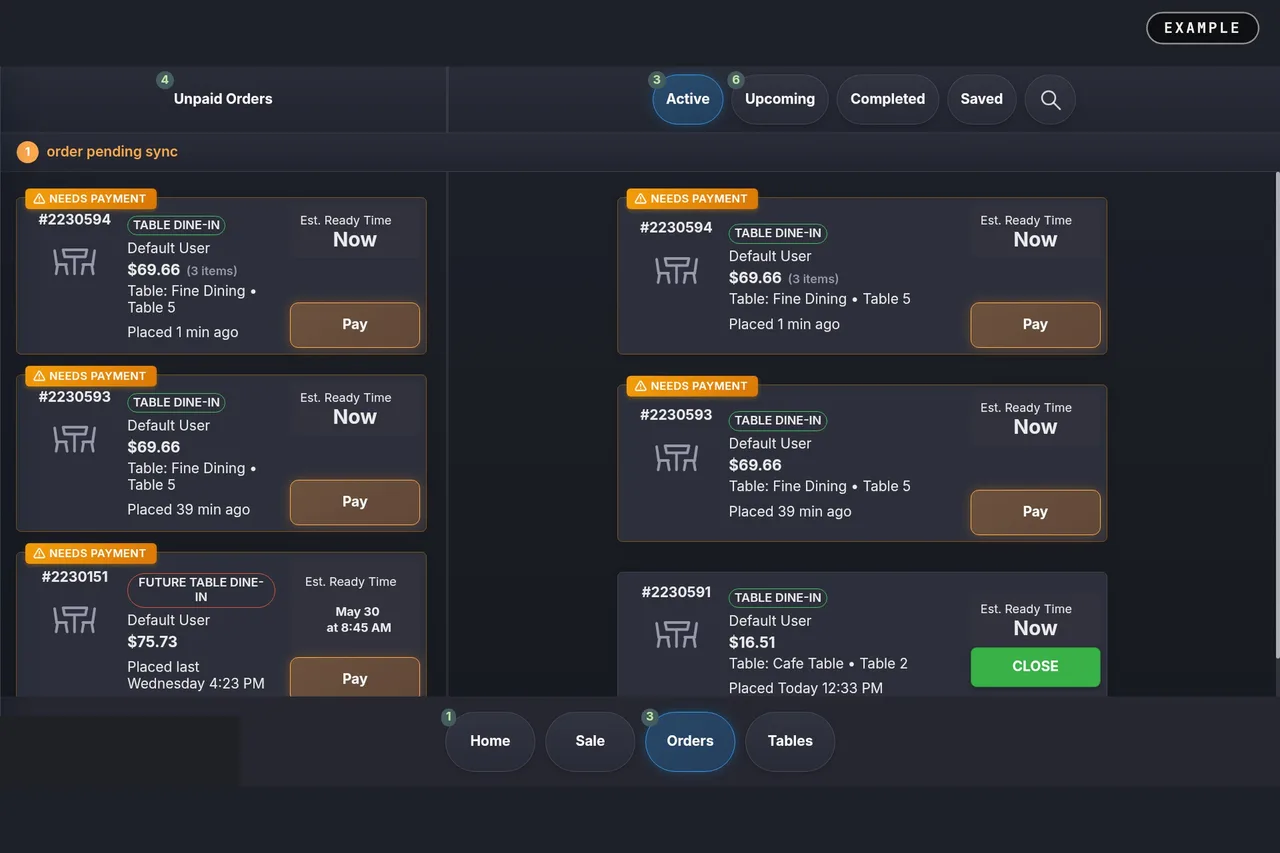Click the "May 30 at 8:45 AM" ready time
Viewport: 1280px width, 853px height.
(x=358, y=620)
